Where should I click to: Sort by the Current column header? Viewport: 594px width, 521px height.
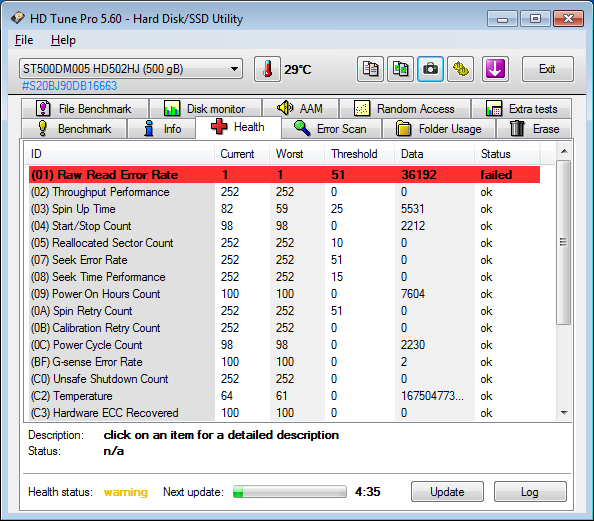(242, 154)
